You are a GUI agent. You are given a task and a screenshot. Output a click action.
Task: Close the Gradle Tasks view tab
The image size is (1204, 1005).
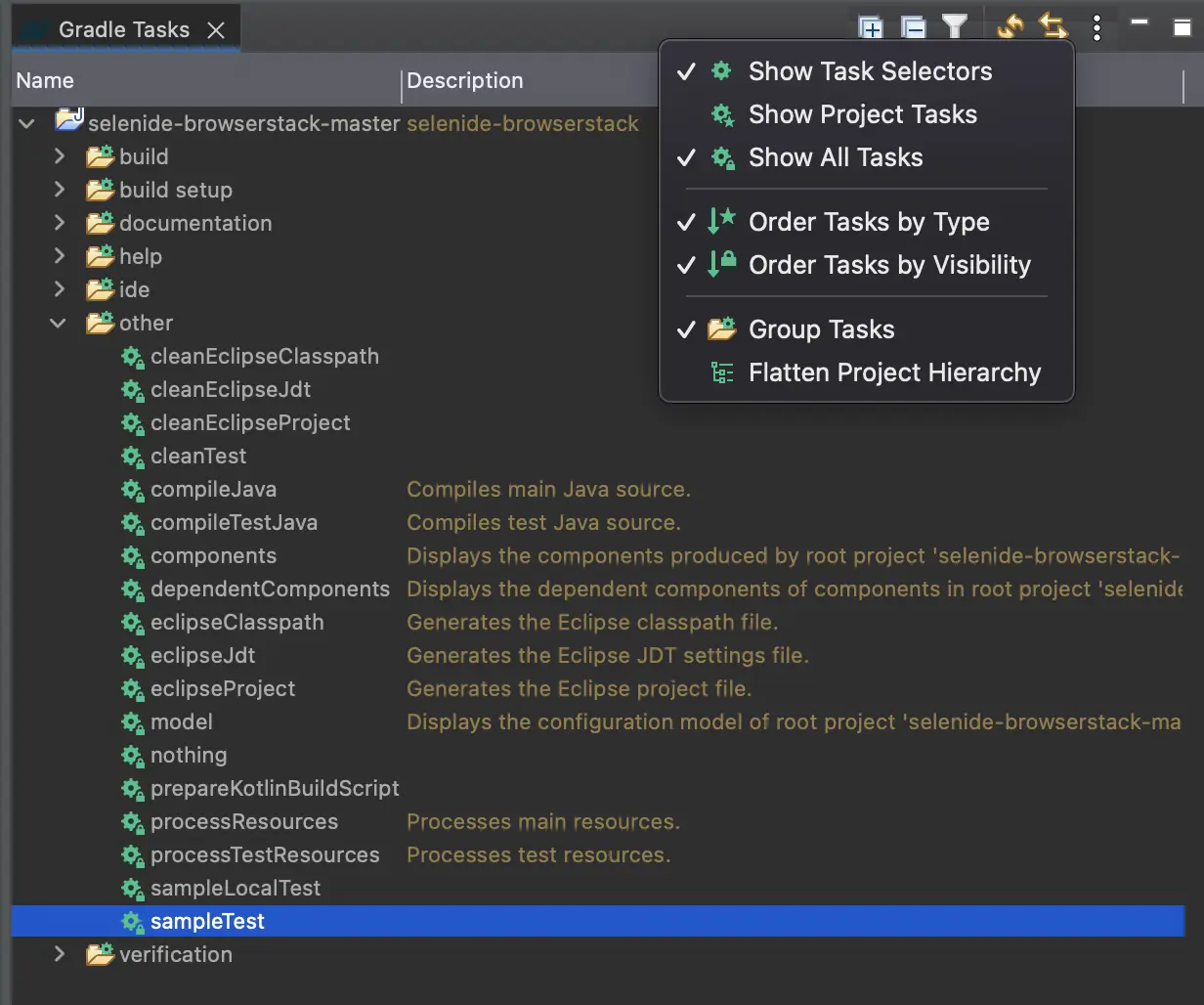216,30
